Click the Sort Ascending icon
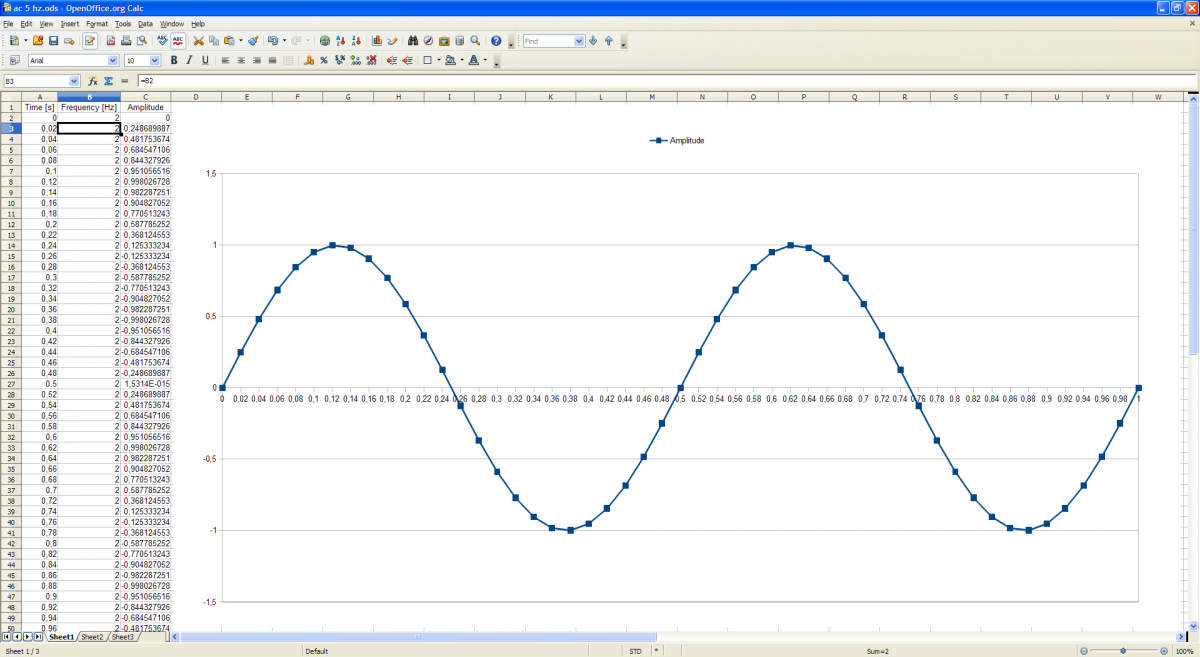The width and height of the screenshot is (1200, 657). coord(341,41)
